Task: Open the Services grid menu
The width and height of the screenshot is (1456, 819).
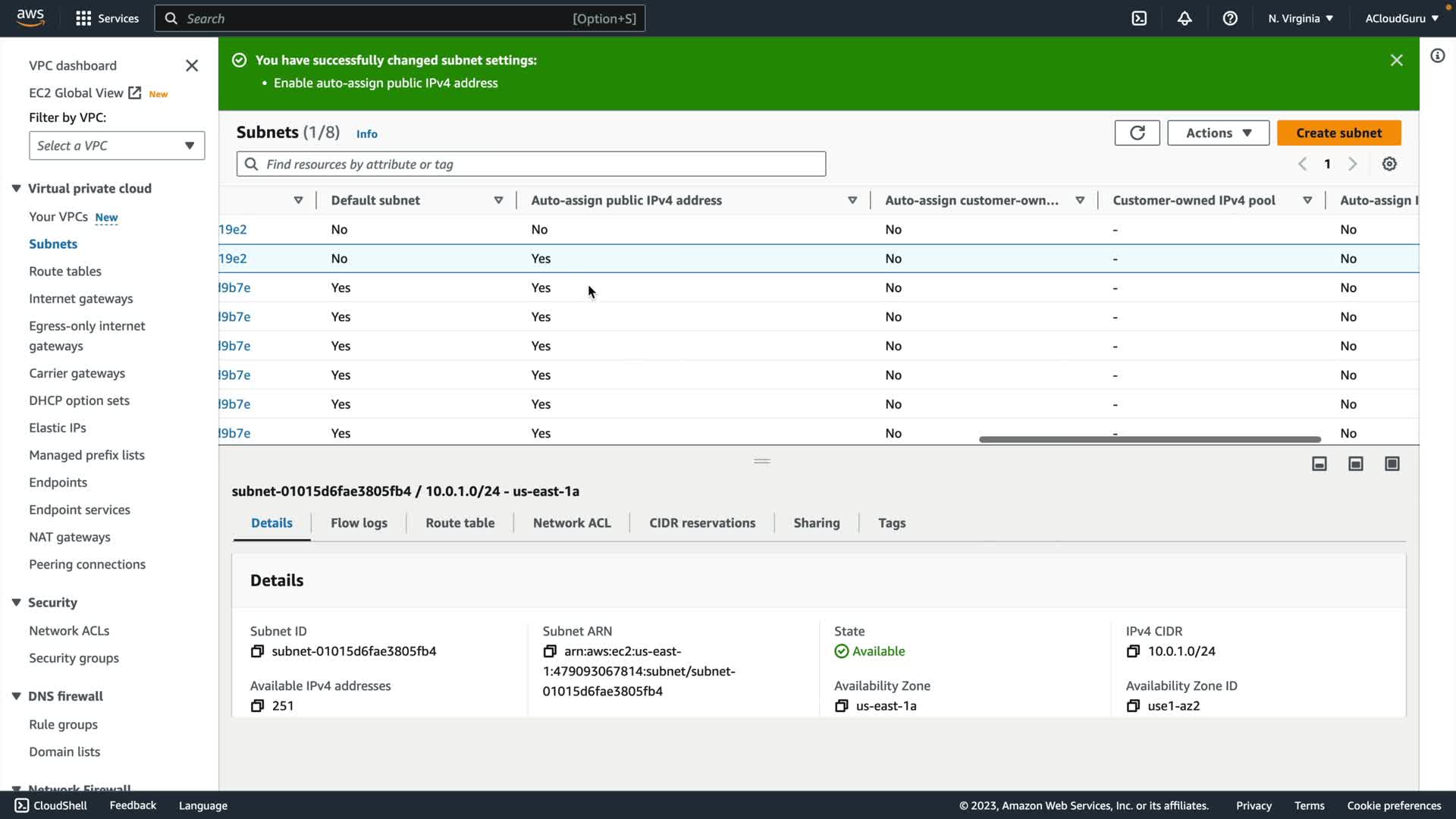Action: pos(83,18)
